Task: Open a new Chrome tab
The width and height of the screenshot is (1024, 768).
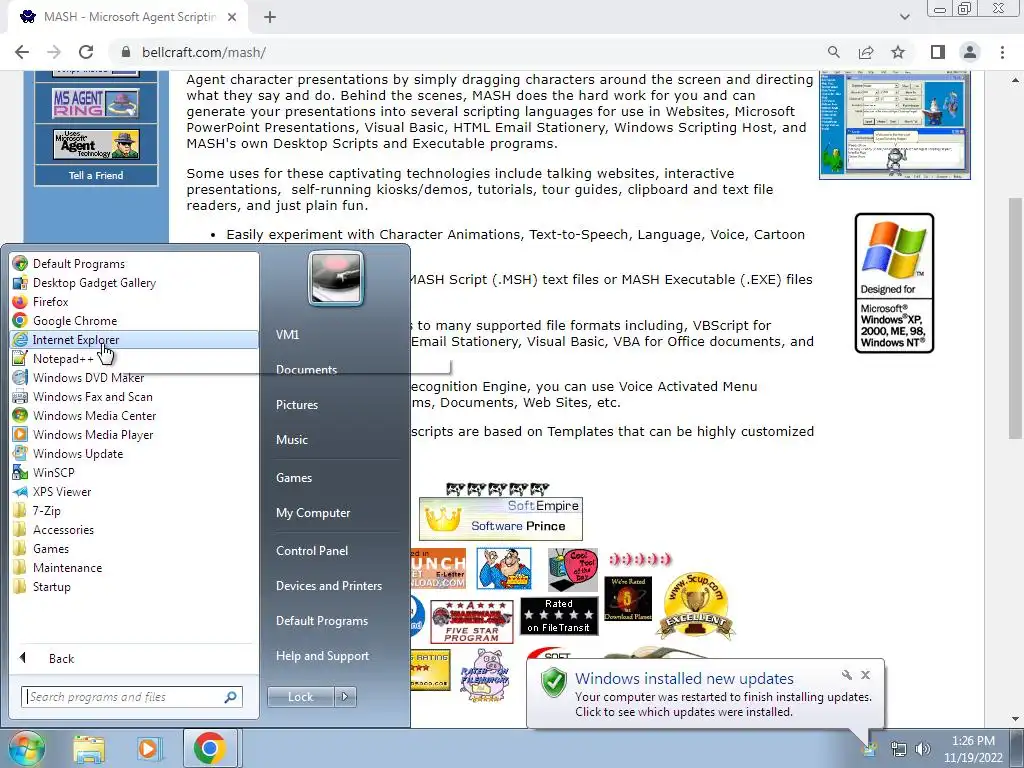Action: (270, 17)
